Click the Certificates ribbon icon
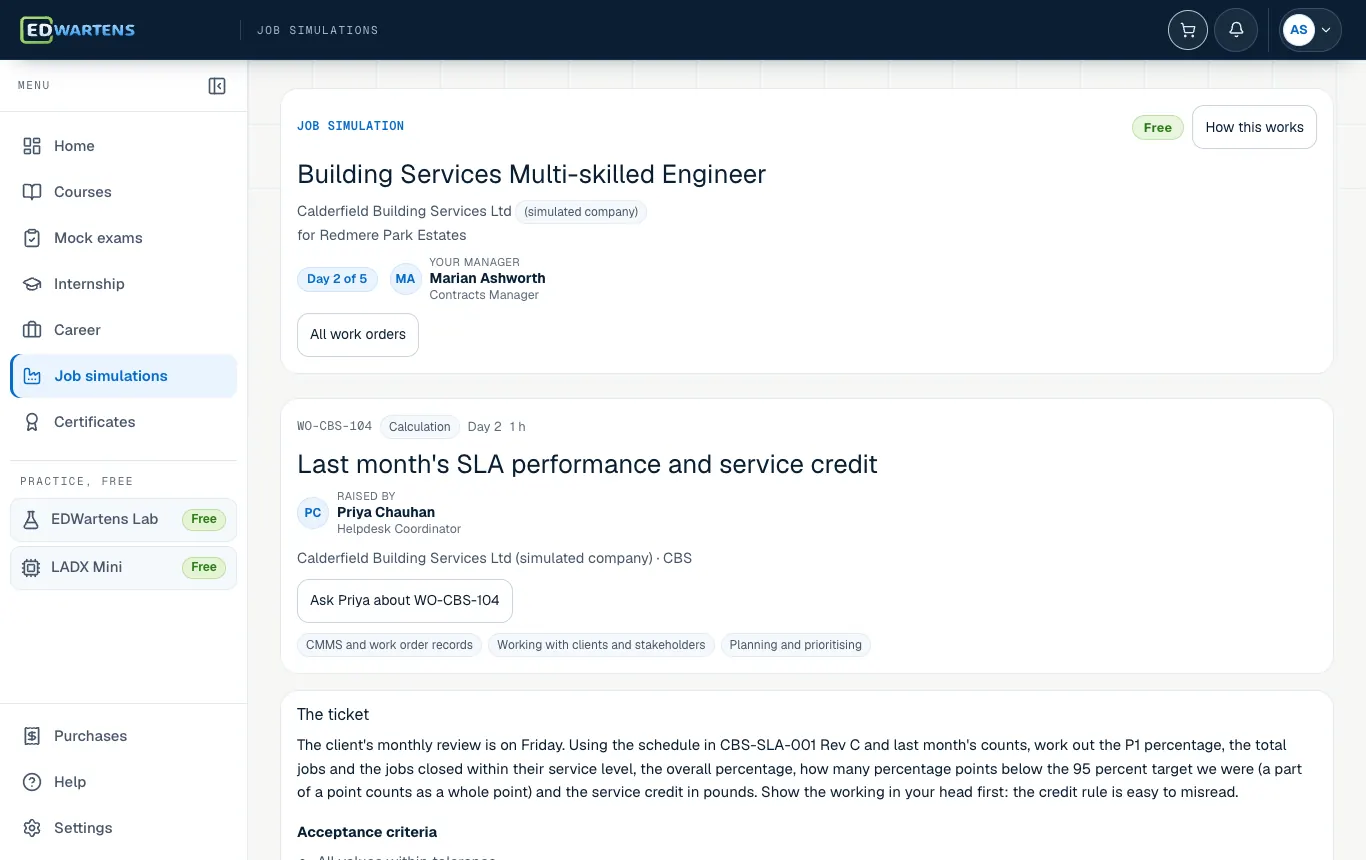 tap(32, 422)
